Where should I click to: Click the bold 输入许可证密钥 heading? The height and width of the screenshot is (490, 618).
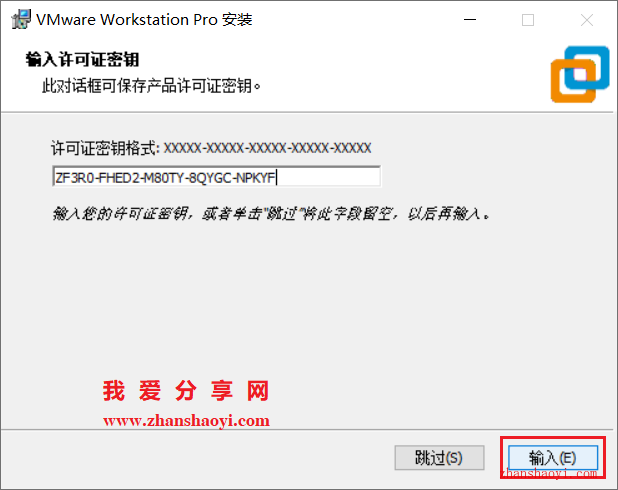82,60
